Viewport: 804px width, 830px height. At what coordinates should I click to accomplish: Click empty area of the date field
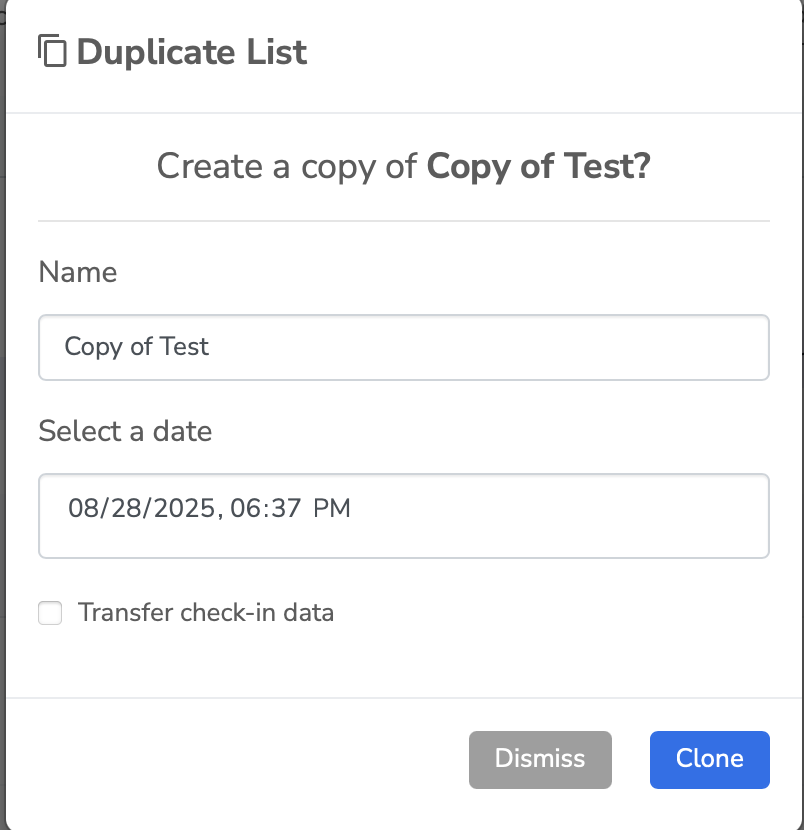pyautogui.click(x=556, y=516)
